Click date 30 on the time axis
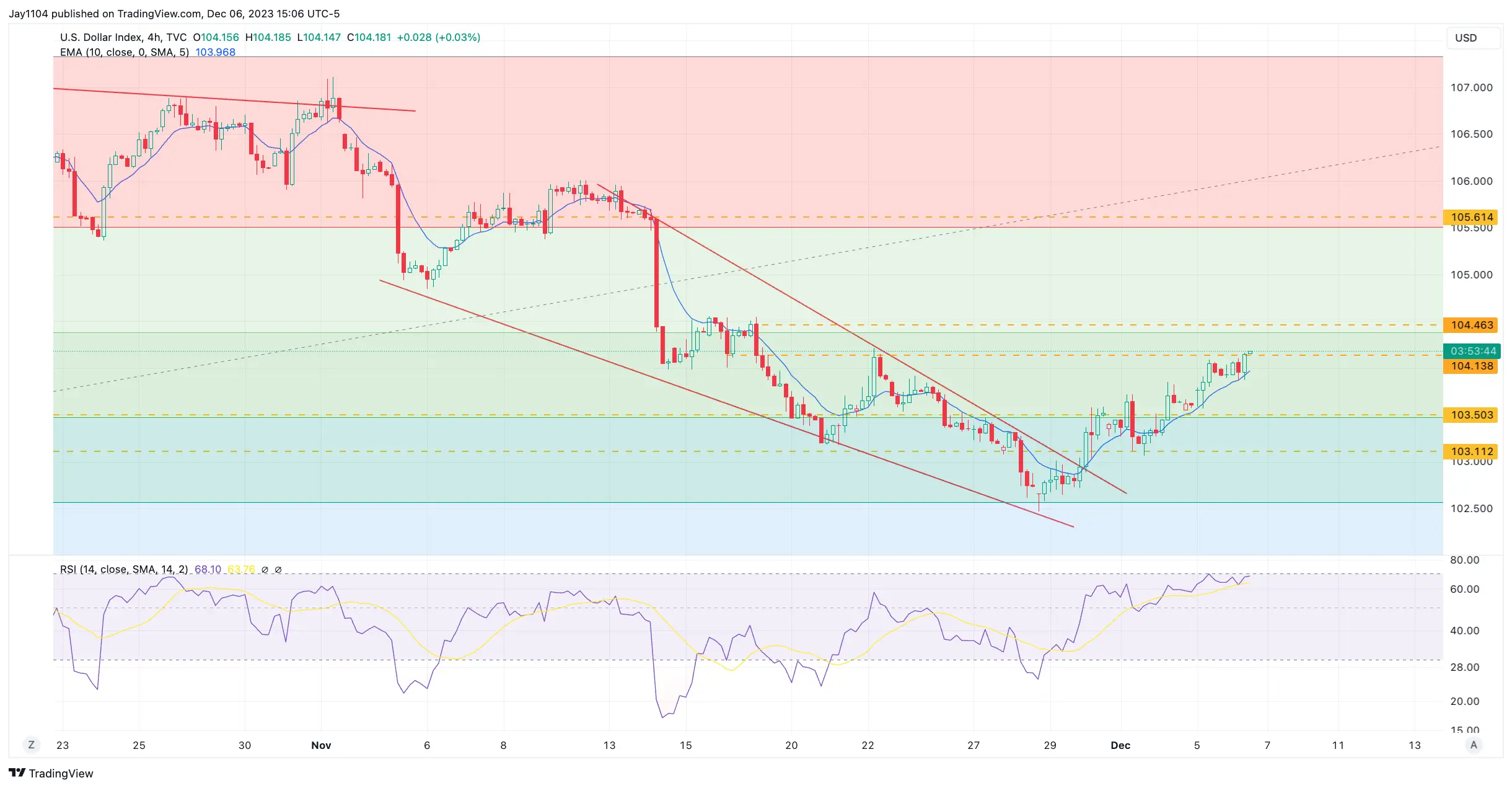 pyautogui.click(x=245, y=745)
